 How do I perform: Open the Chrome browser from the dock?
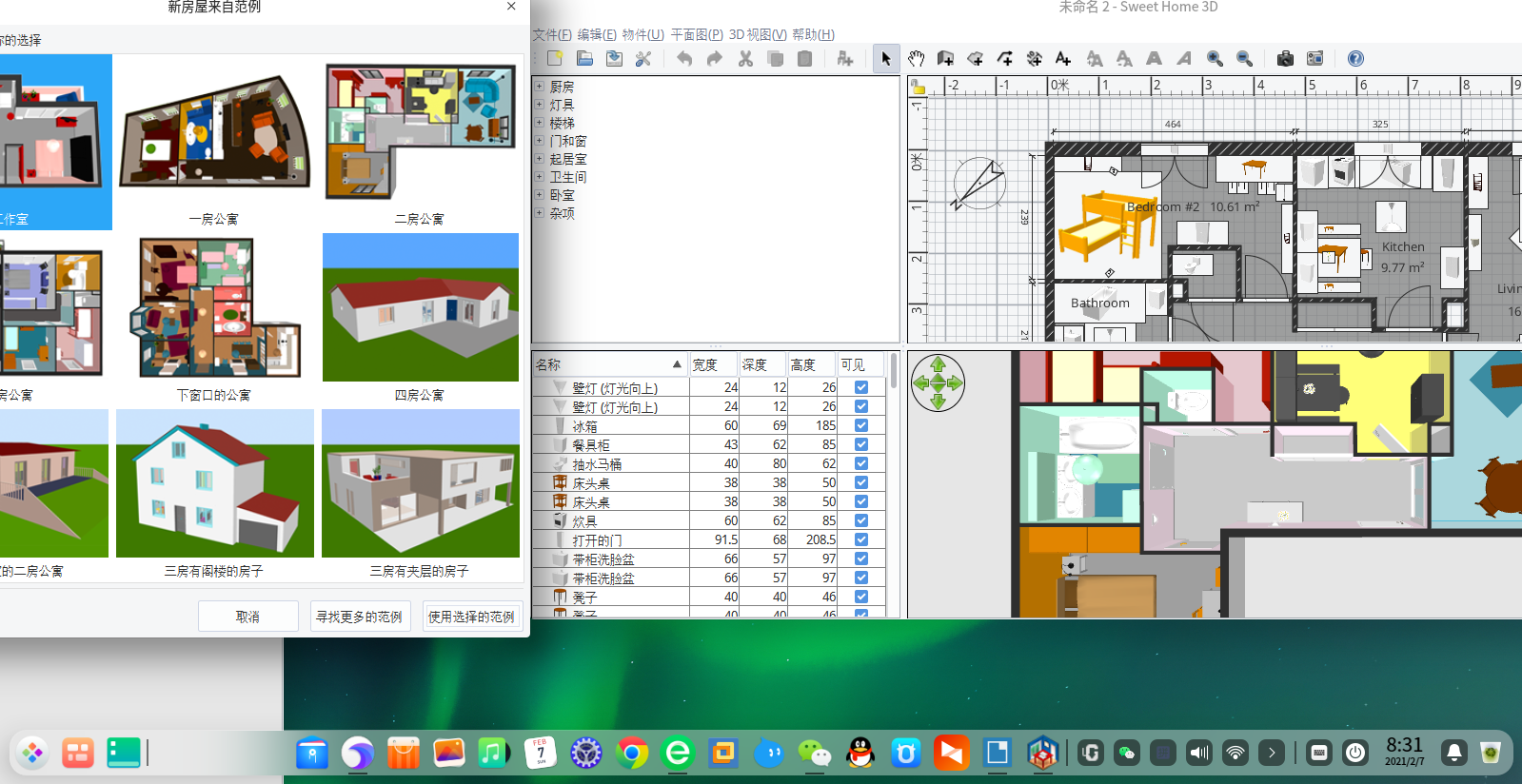631,754
